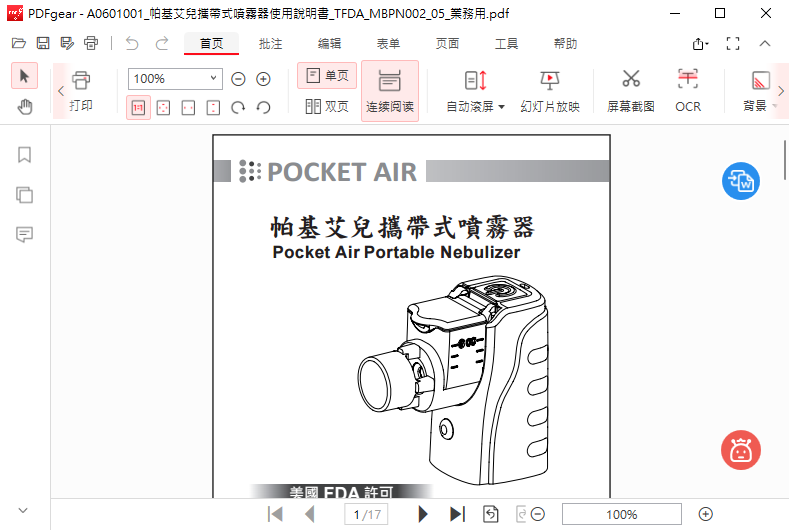Viewport: 789px width, 530px height.
Task: Open the 帮助 tab
Action: pos(566,44)
